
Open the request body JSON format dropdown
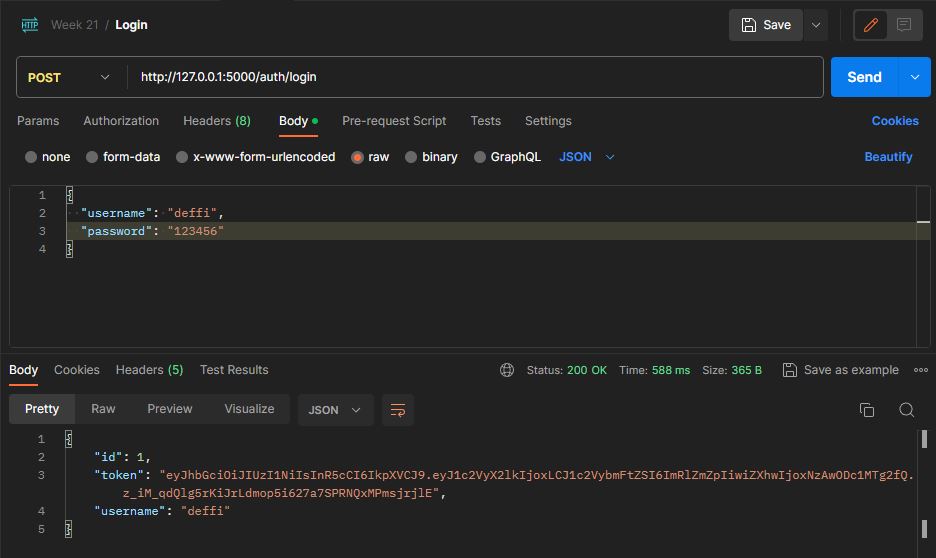(587, 157)
